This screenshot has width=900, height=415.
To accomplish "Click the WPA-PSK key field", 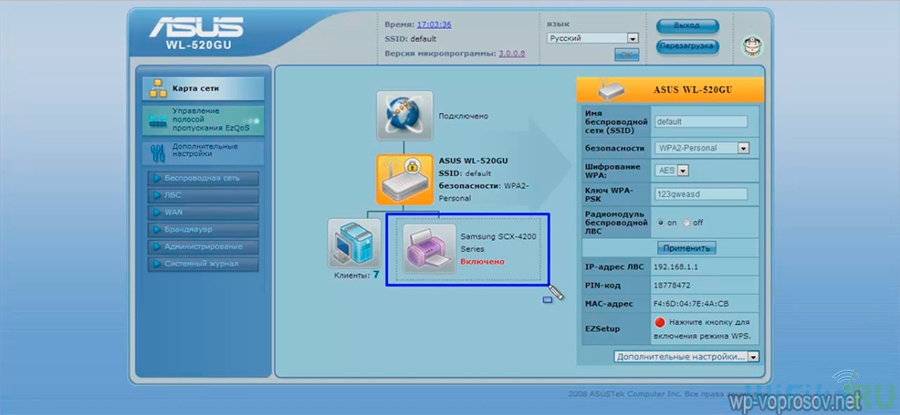I will [x=701, y=194].
